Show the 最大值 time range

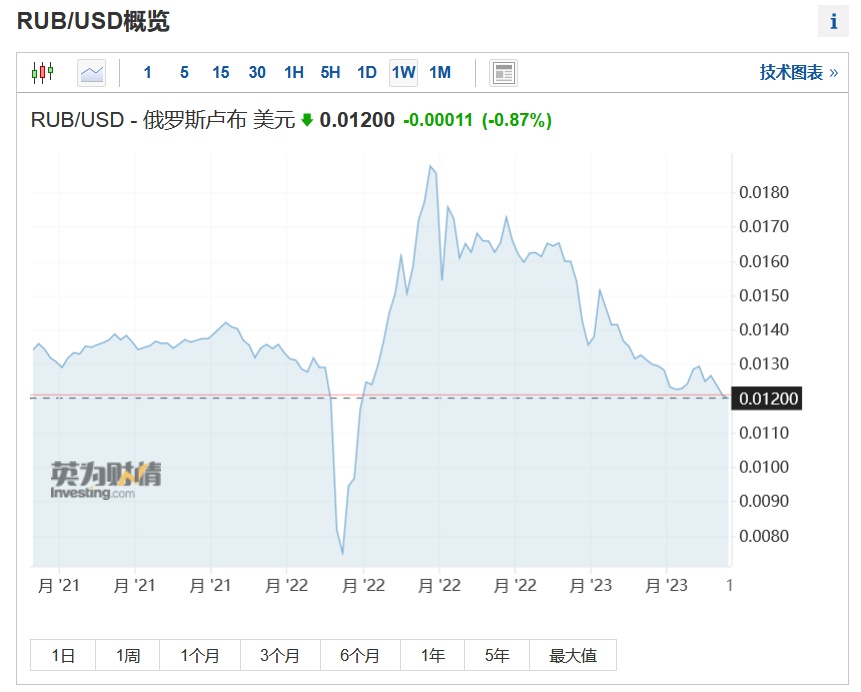pos(573,655)
